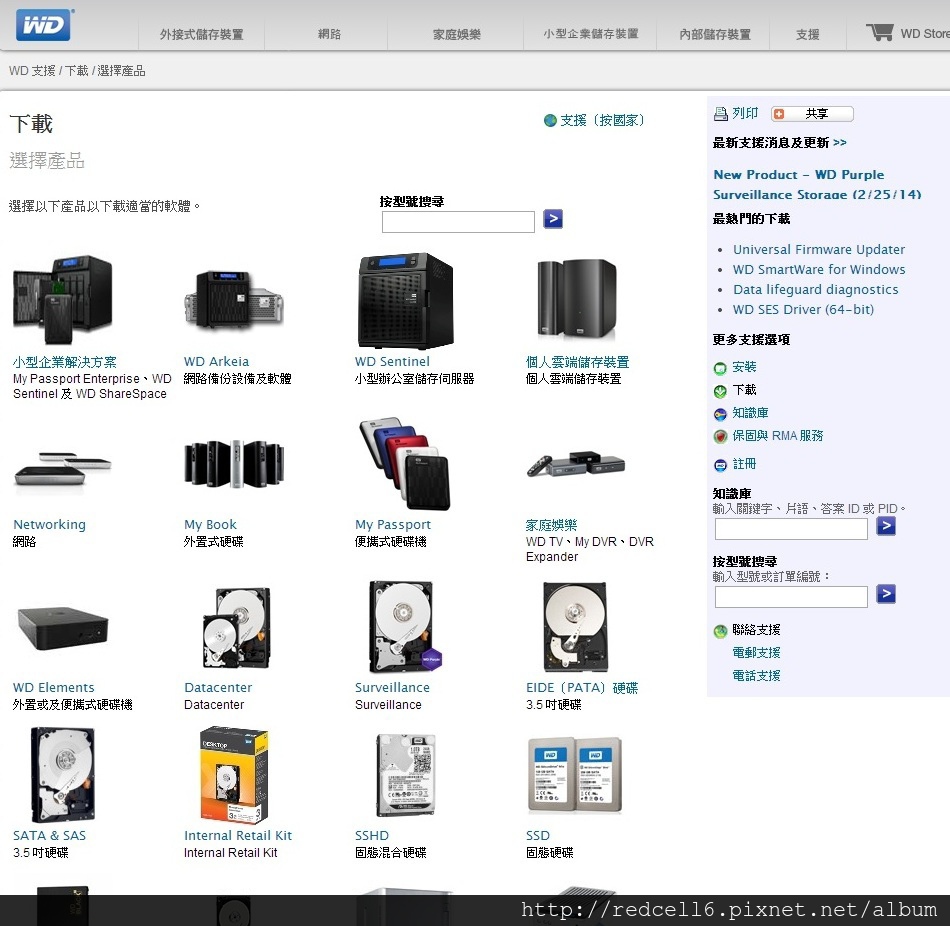Submit knowledge base search arrow button
The width and height of the screenshot is (950, 926).
(x=886, y=526)
